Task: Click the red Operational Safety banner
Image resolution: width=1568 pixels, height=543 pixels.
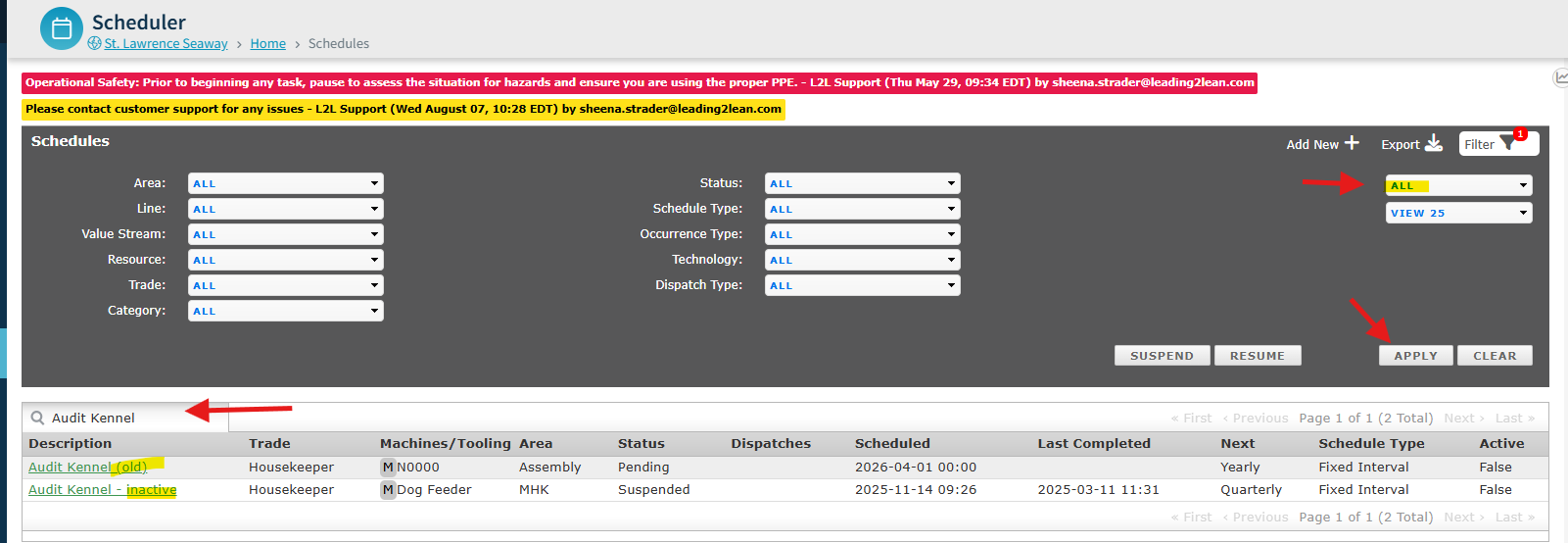Action: coord(640,82)
